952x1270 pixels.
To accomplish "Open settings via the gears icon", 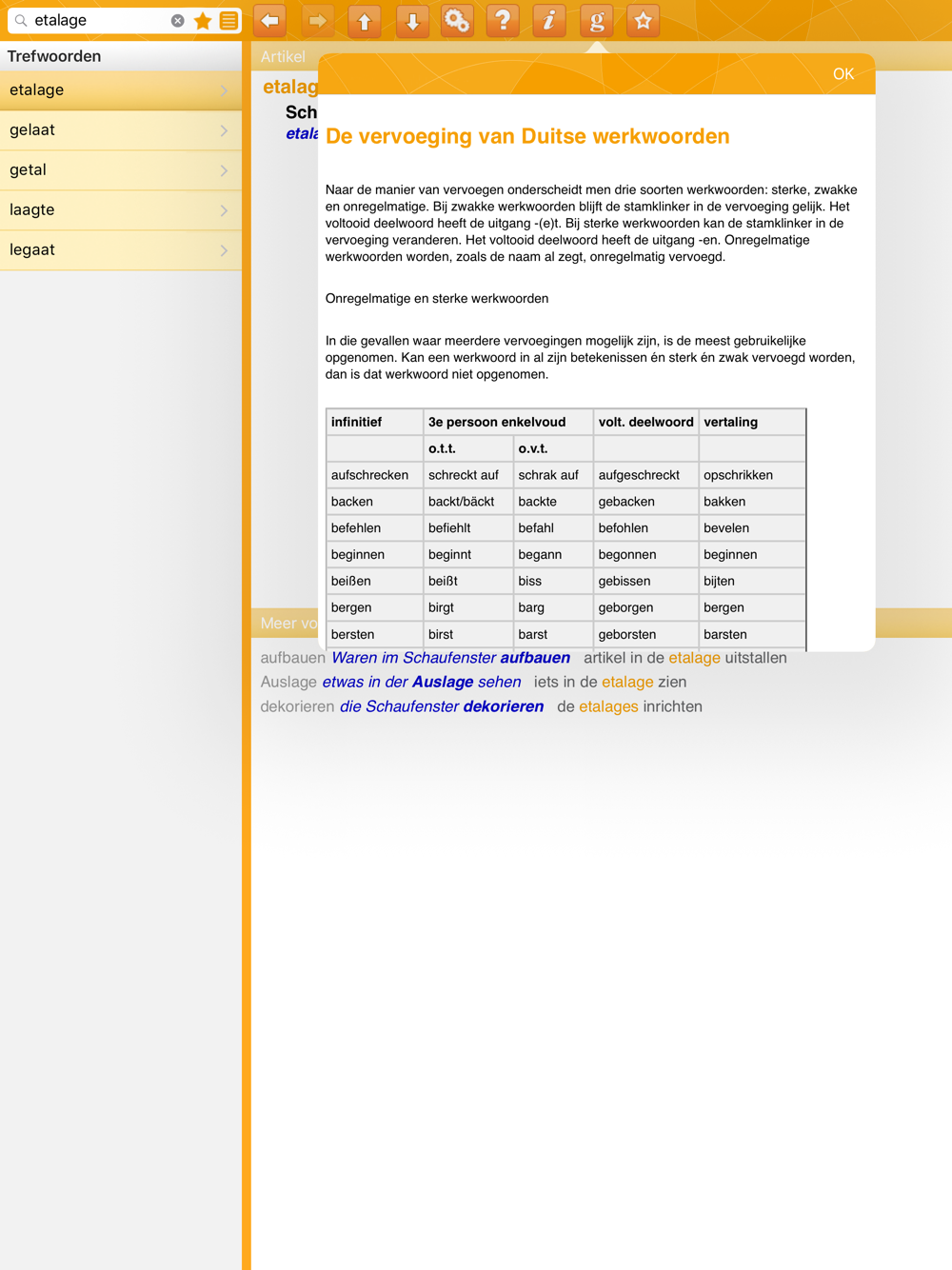I will (x=457, y=20).
